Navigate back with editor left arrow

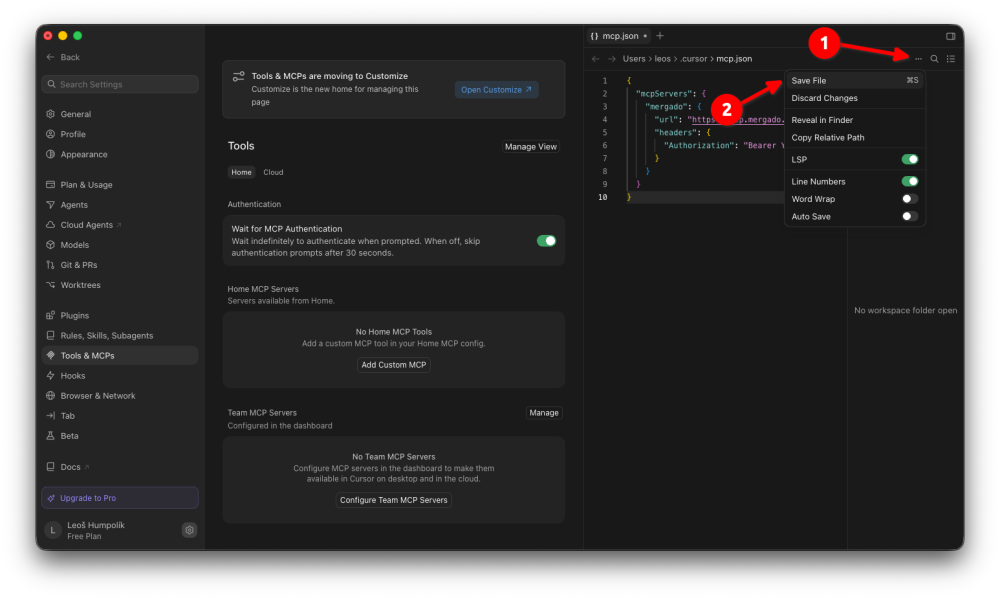pyautogui.click(x=596, y=59)
